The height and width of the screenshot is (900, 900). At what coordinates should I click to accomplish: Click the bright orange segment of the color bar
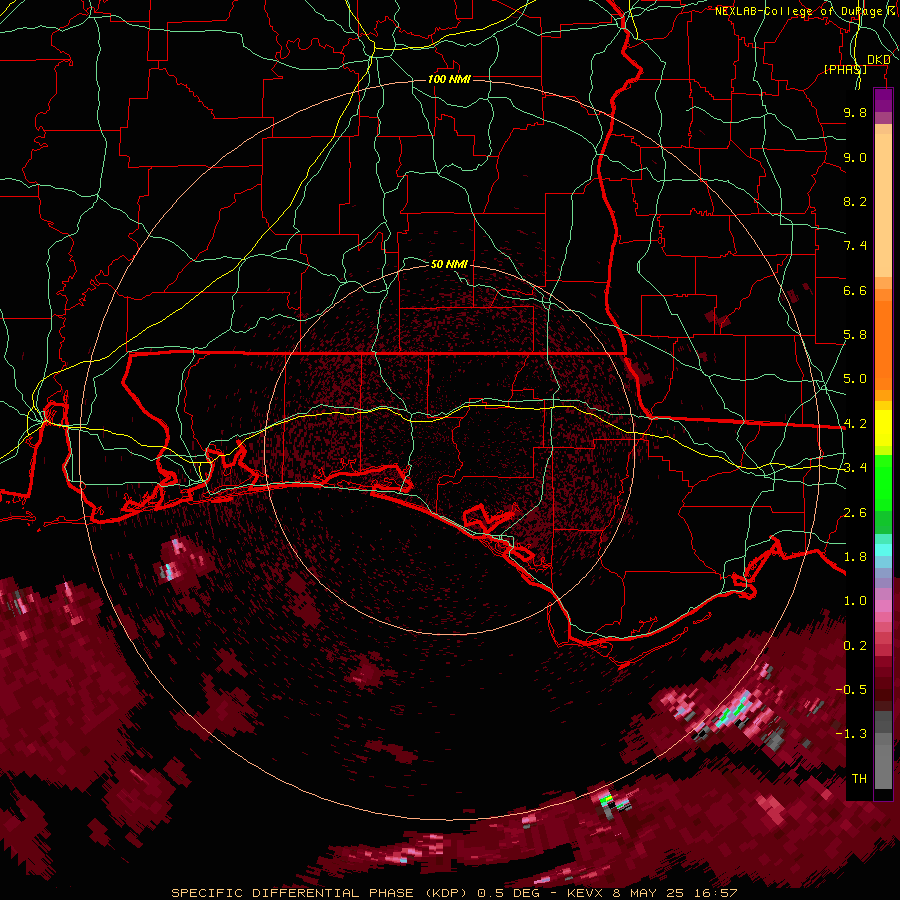click(x=883, y=344)
